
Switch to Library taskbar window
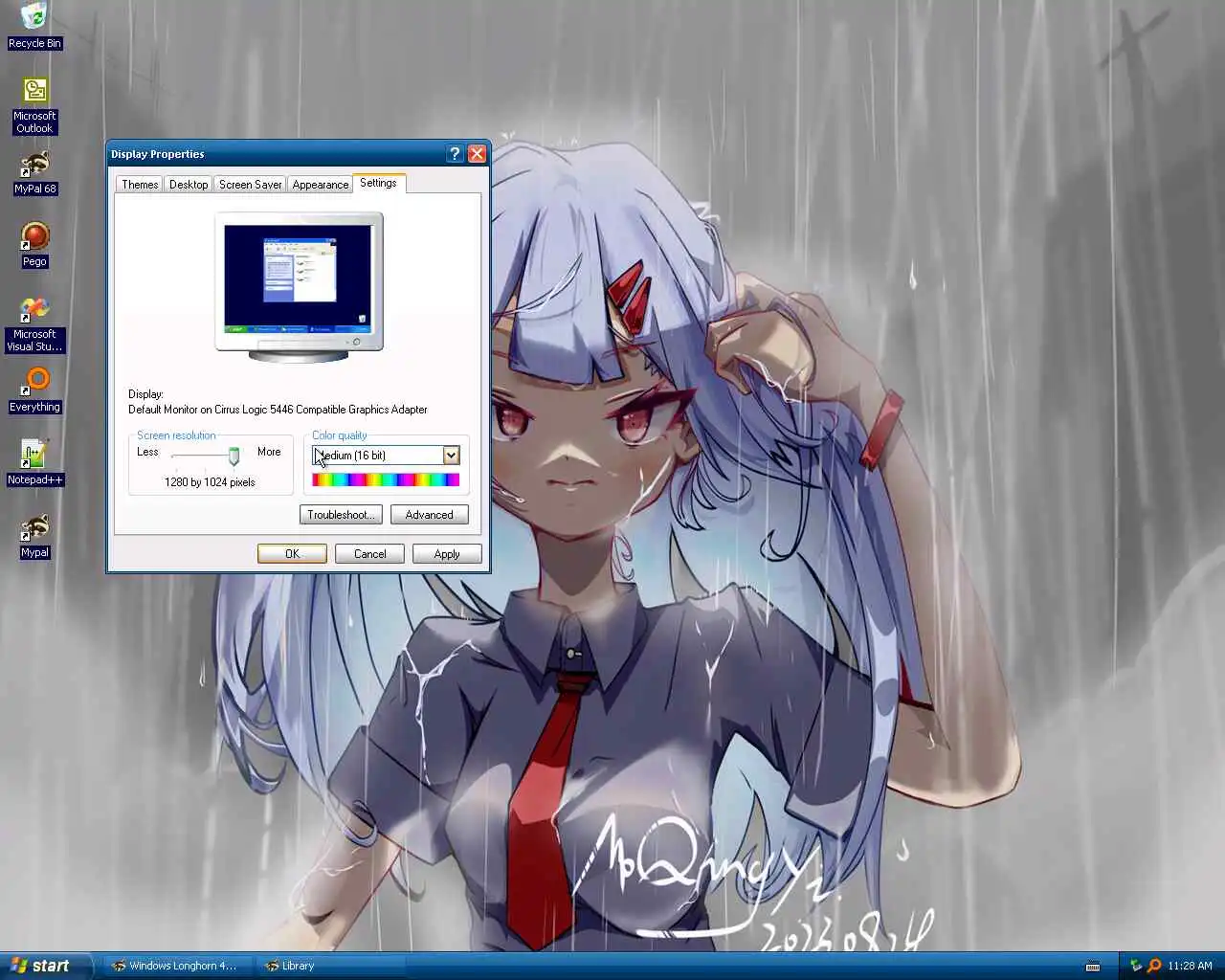[331, 966]
